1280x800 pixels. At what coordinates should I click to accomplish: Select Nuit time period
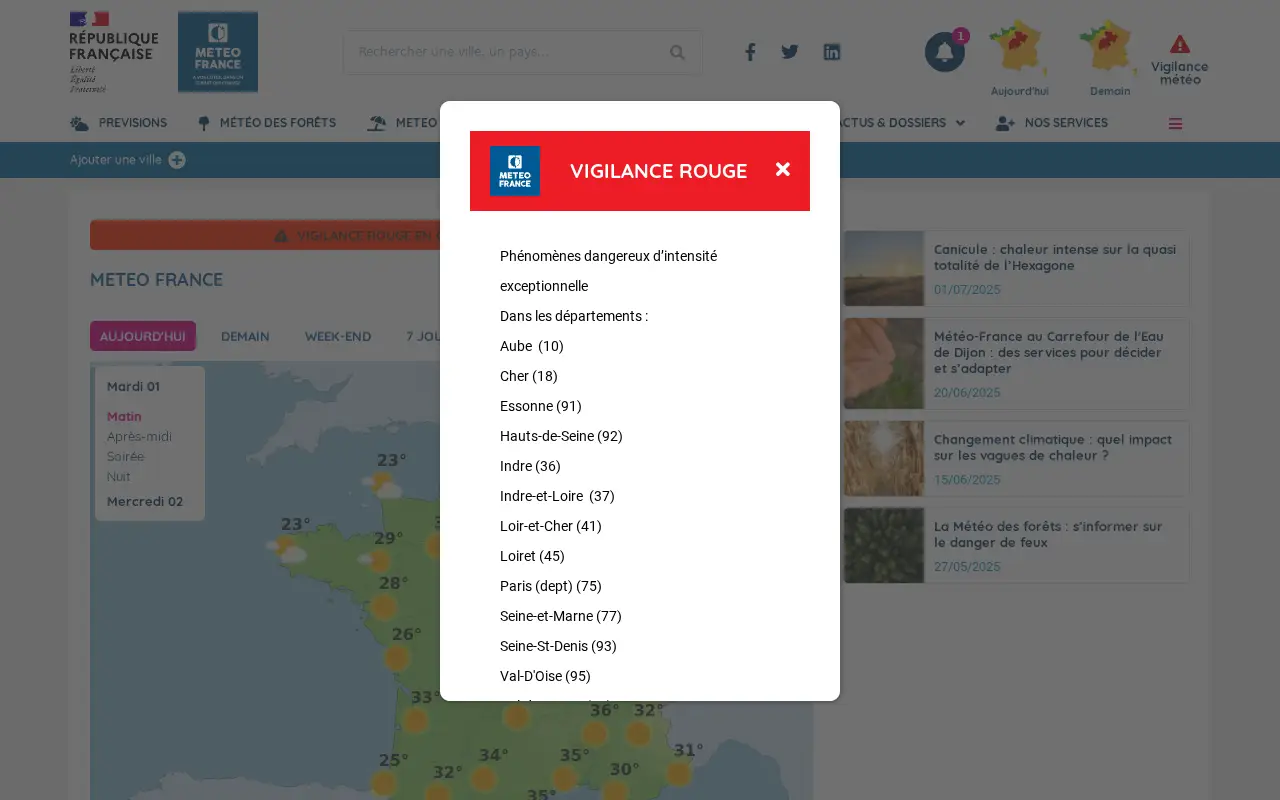coord(119,476)
